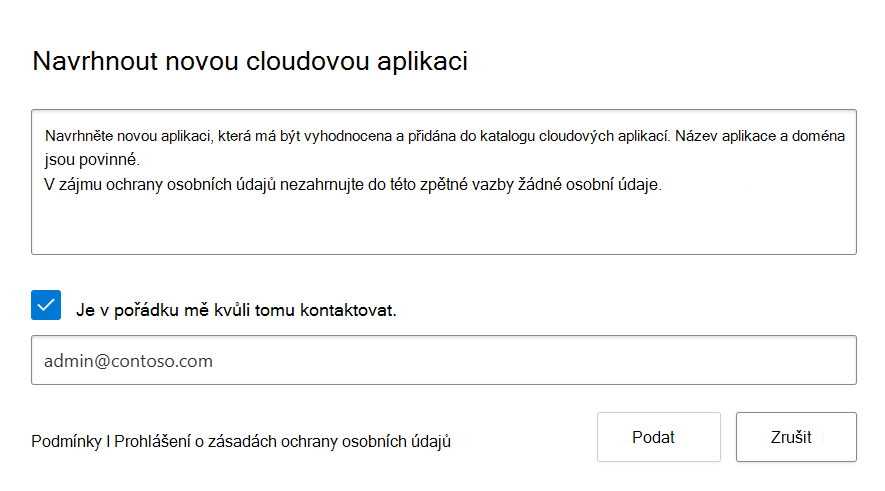Image resolution: width=885 pixels, height=491 pixels.
Task: Uncheck the 'Je v pořádku mě kvůli tomu kontaktovat' checkbox
Action: point(46,305)
